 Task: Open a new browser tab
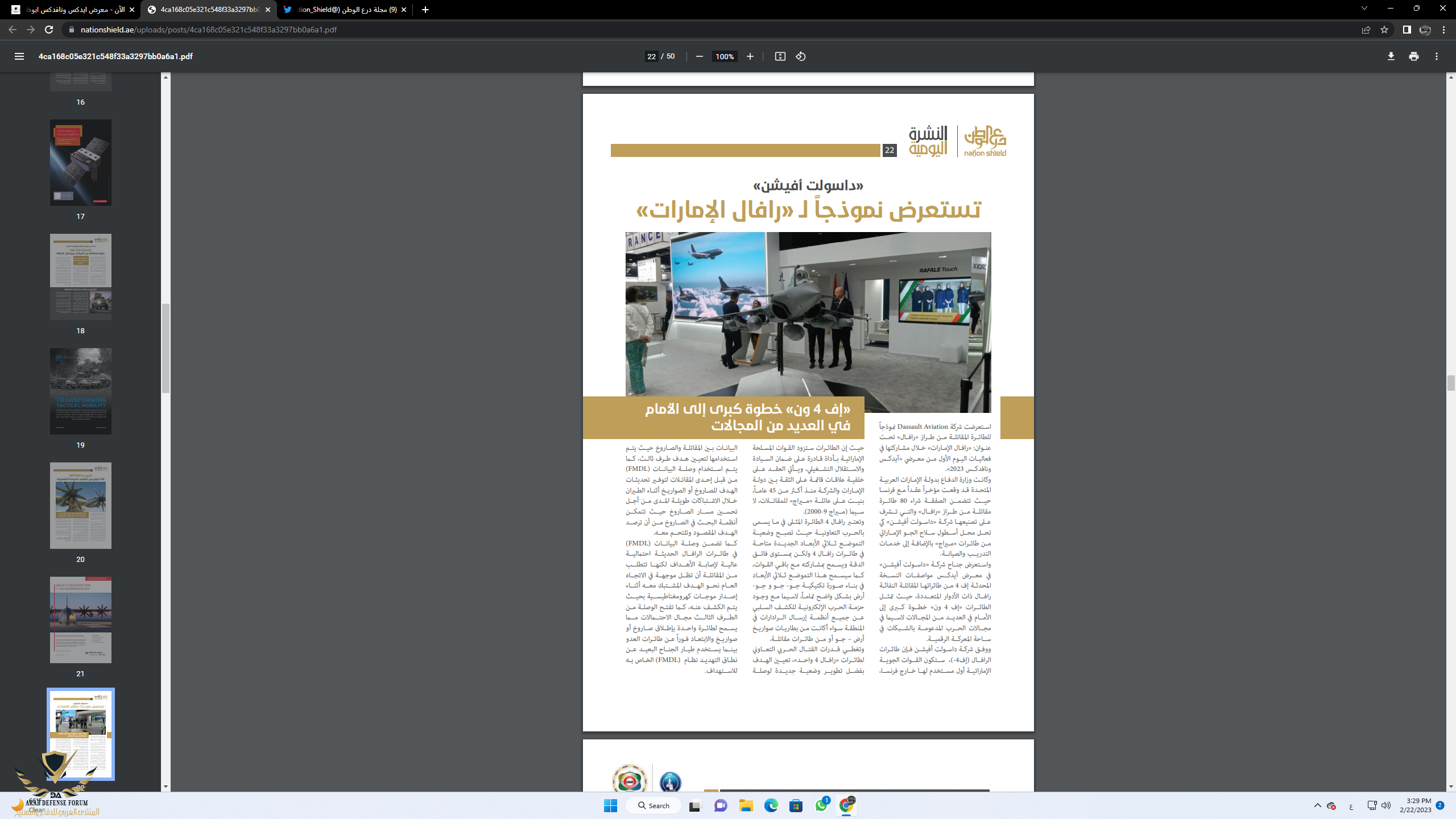pos(425,10)
